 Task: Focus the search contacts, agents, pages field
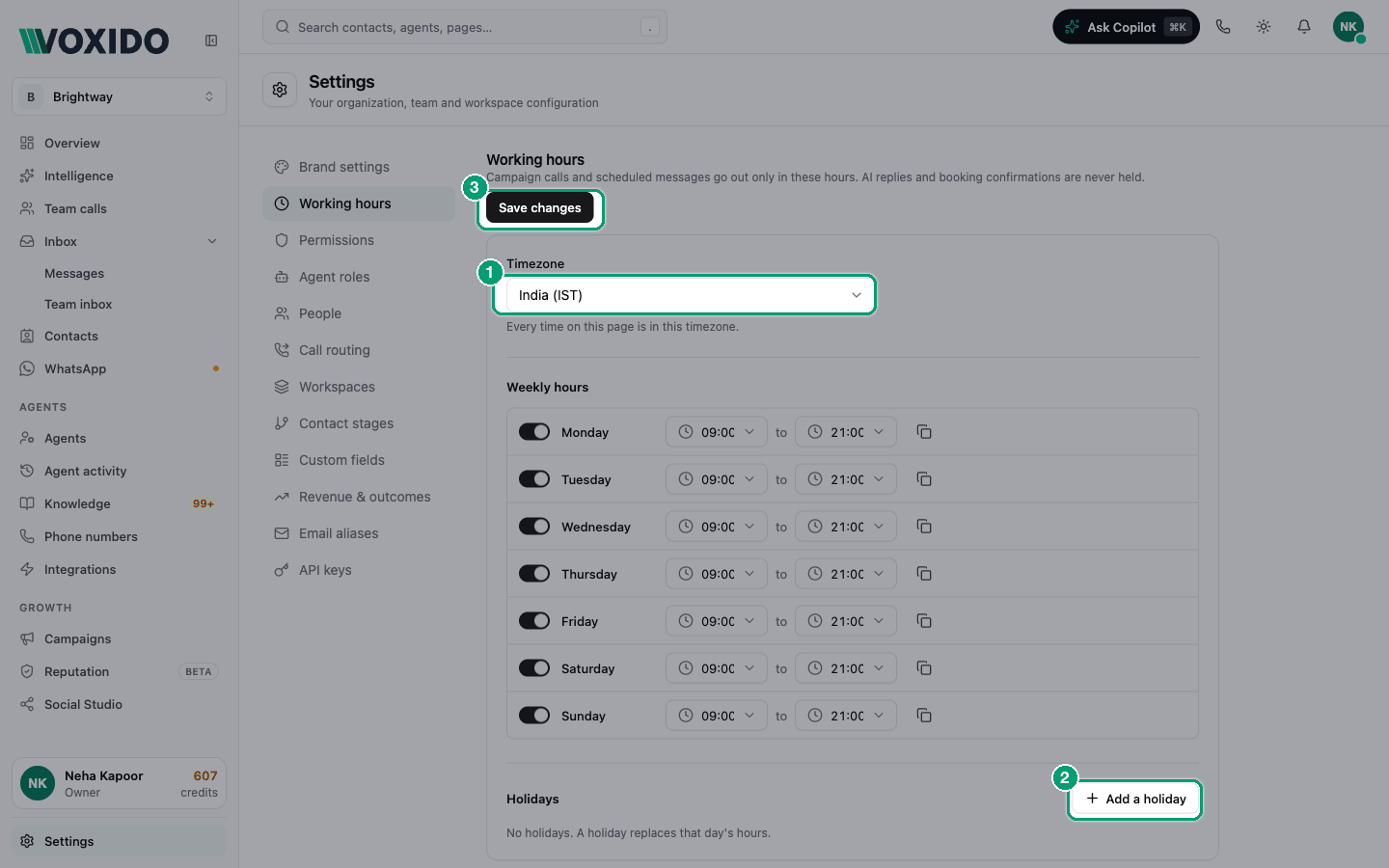click(465, 27)
